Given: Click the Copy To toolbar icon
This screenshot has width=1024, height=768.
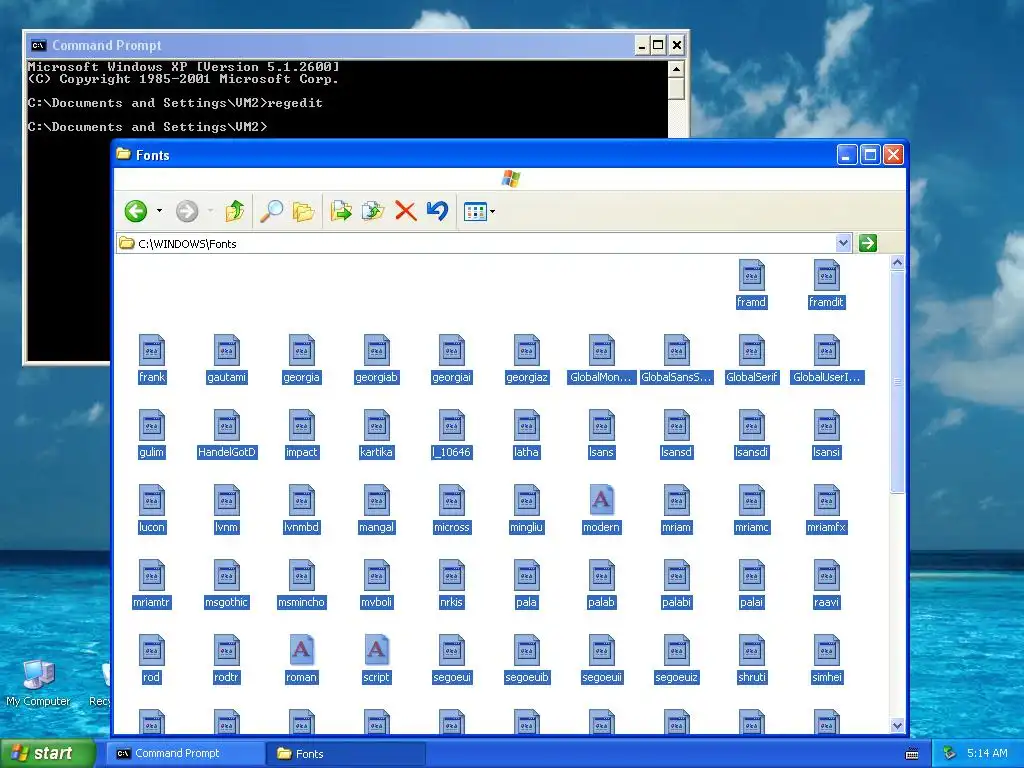Looking at the screenshot, I should click(x=373, y=211).
